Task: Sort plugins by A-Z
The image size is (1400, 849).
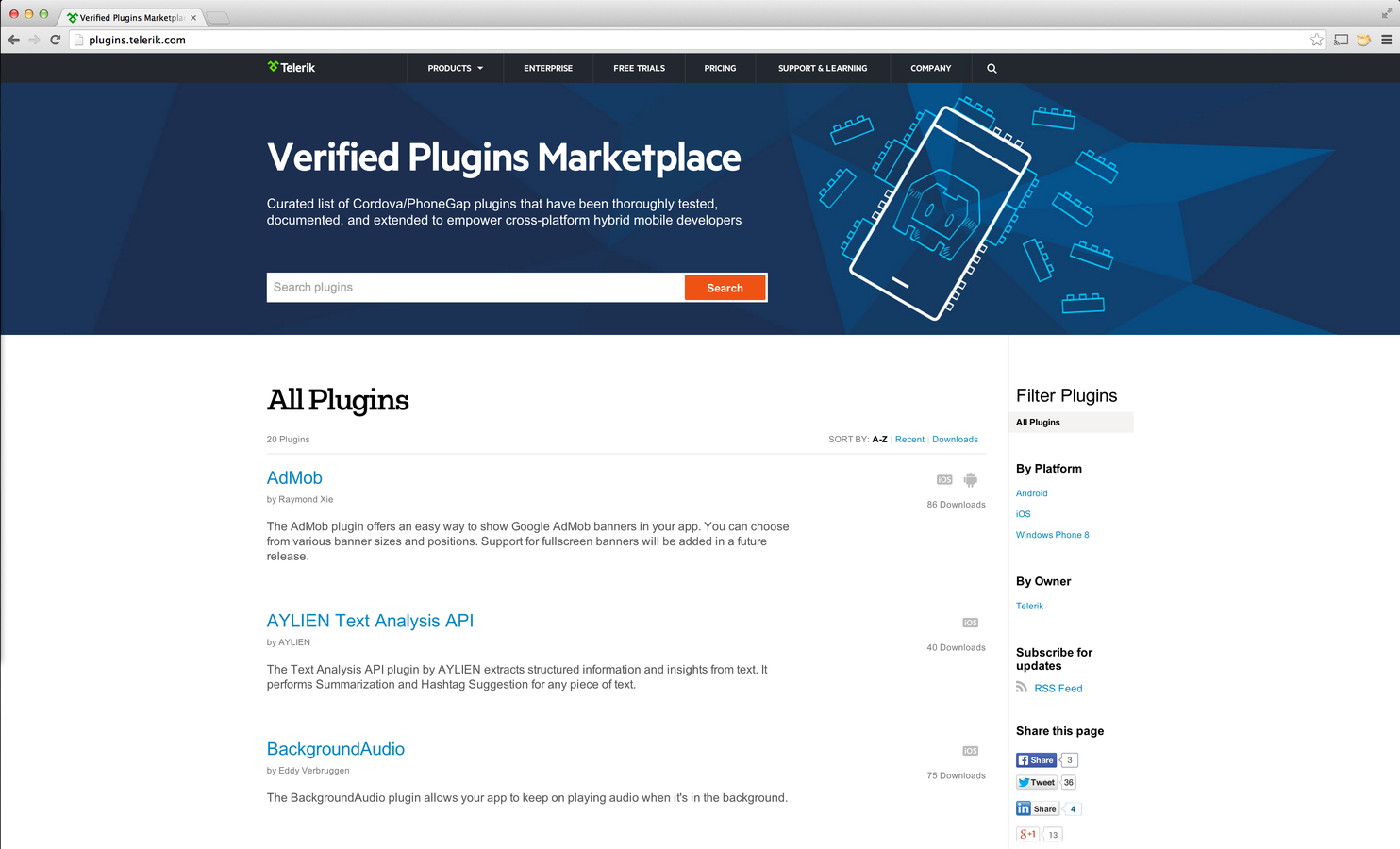Action: pos(879,440)
